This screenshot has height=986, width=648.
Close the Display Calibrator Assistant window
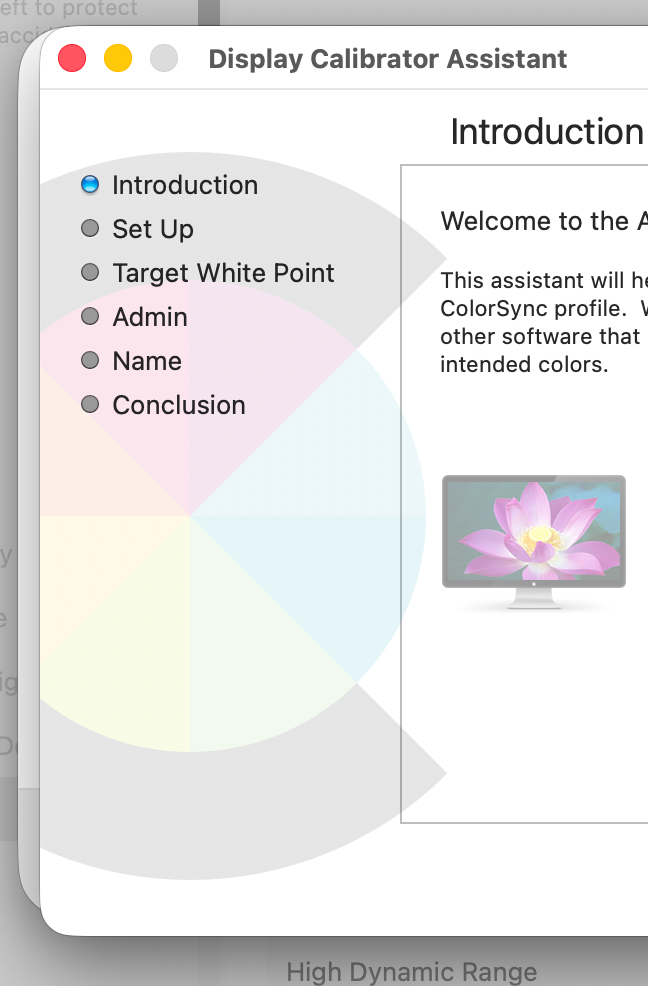[x=72, y=58]
